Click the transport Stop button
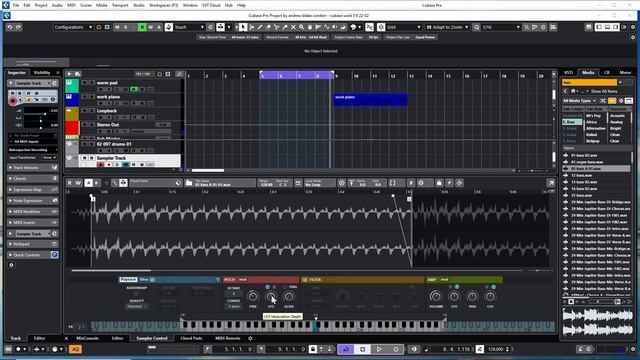 362,349
